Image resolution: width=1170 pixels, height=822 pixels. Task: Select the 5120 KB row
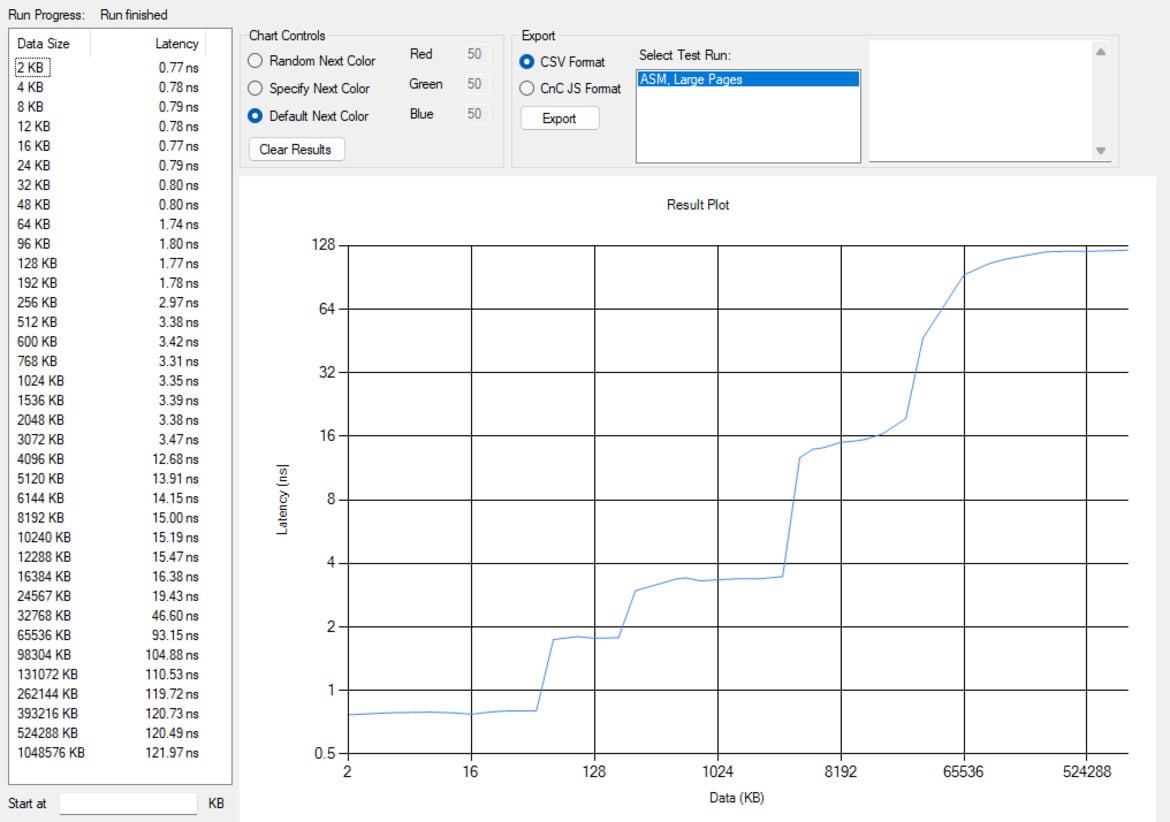click(108, 479)
